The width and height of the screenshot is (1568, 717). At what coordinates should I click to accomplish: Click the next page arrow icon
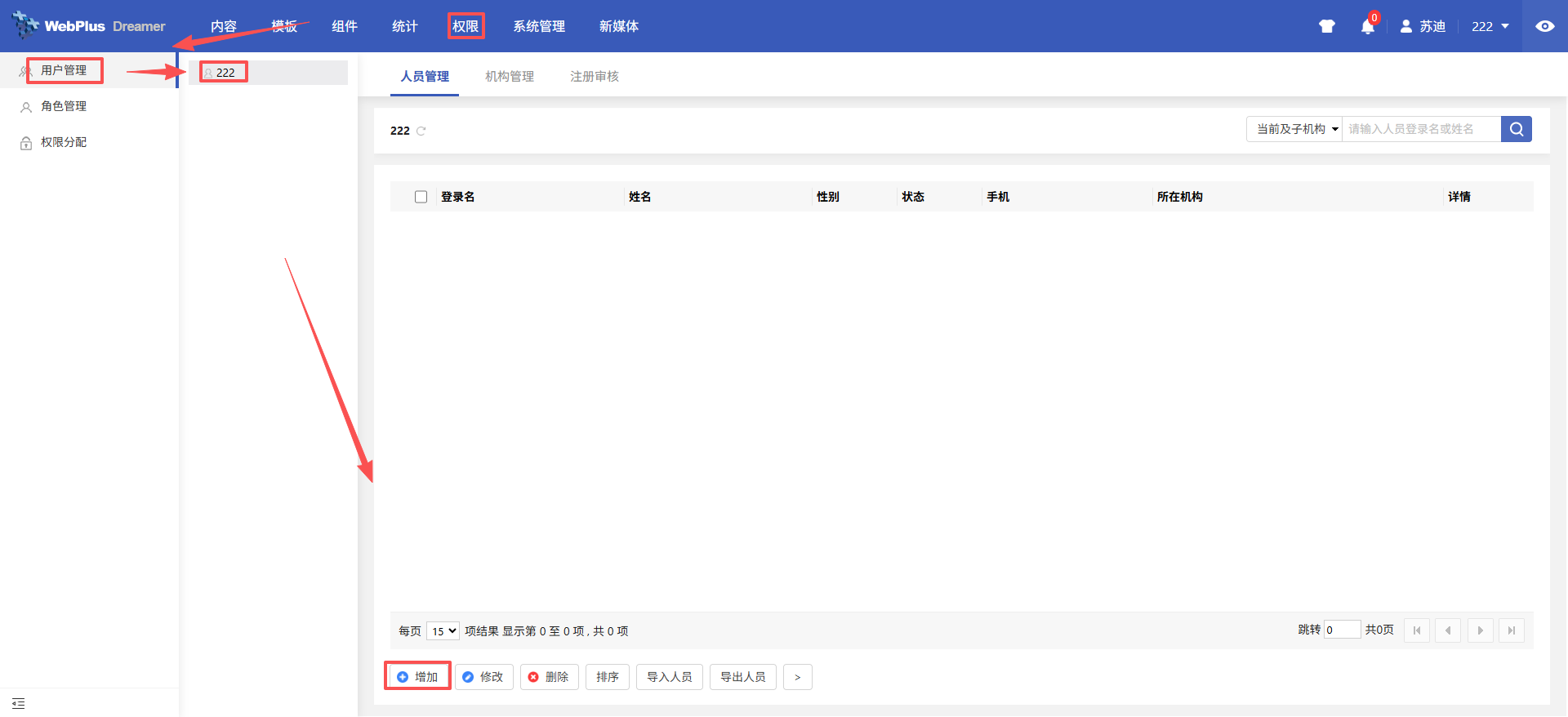[1480, 630]
